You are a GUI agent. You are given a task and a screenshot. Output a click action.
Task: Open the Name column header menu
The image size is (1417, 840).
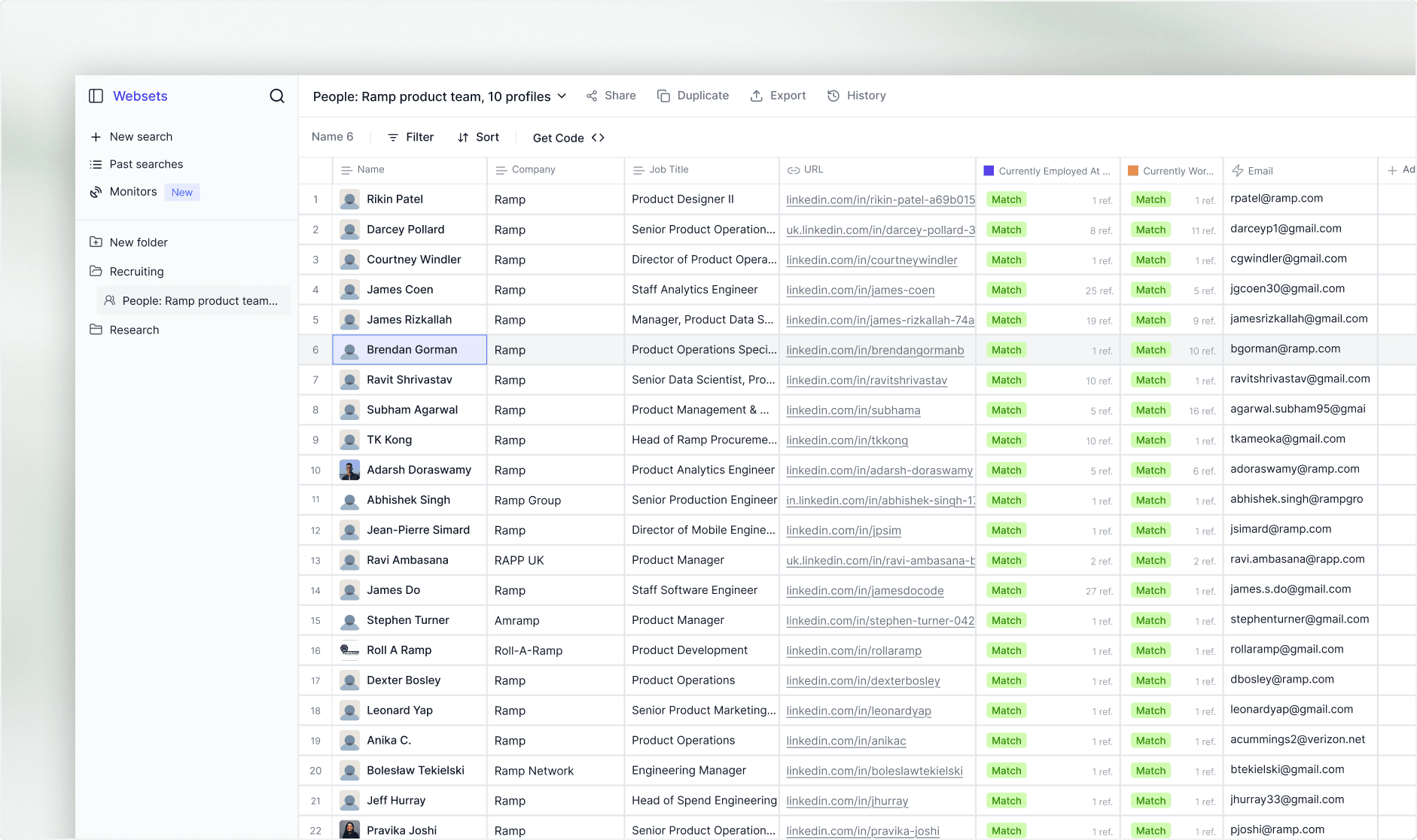[410, 170]
